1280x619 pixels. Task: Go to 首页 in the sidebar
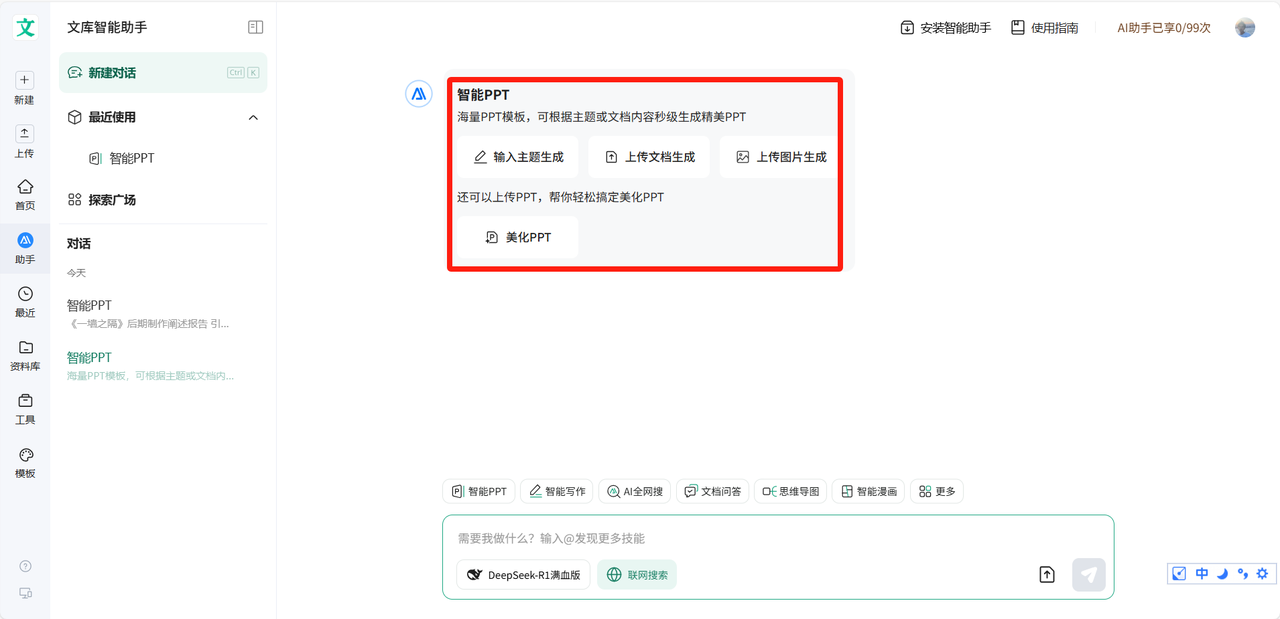[25, 194]
